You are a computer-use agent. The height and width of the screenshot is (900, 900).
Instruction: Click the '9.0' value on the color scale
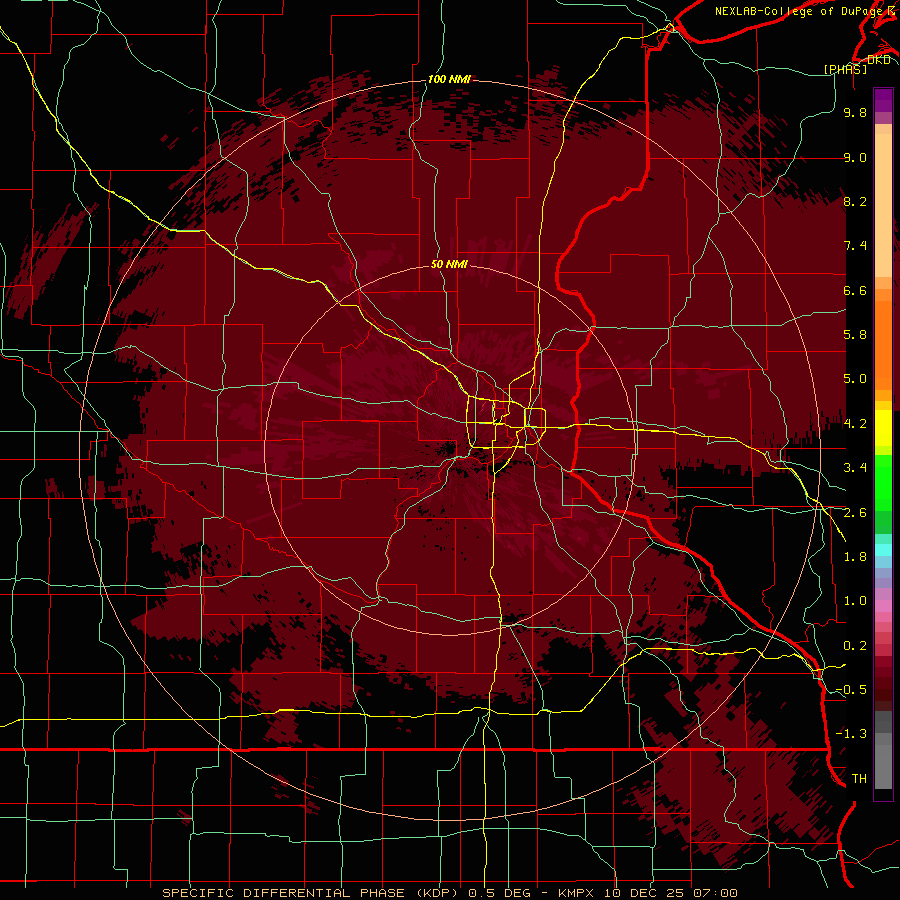click(855, 157)
